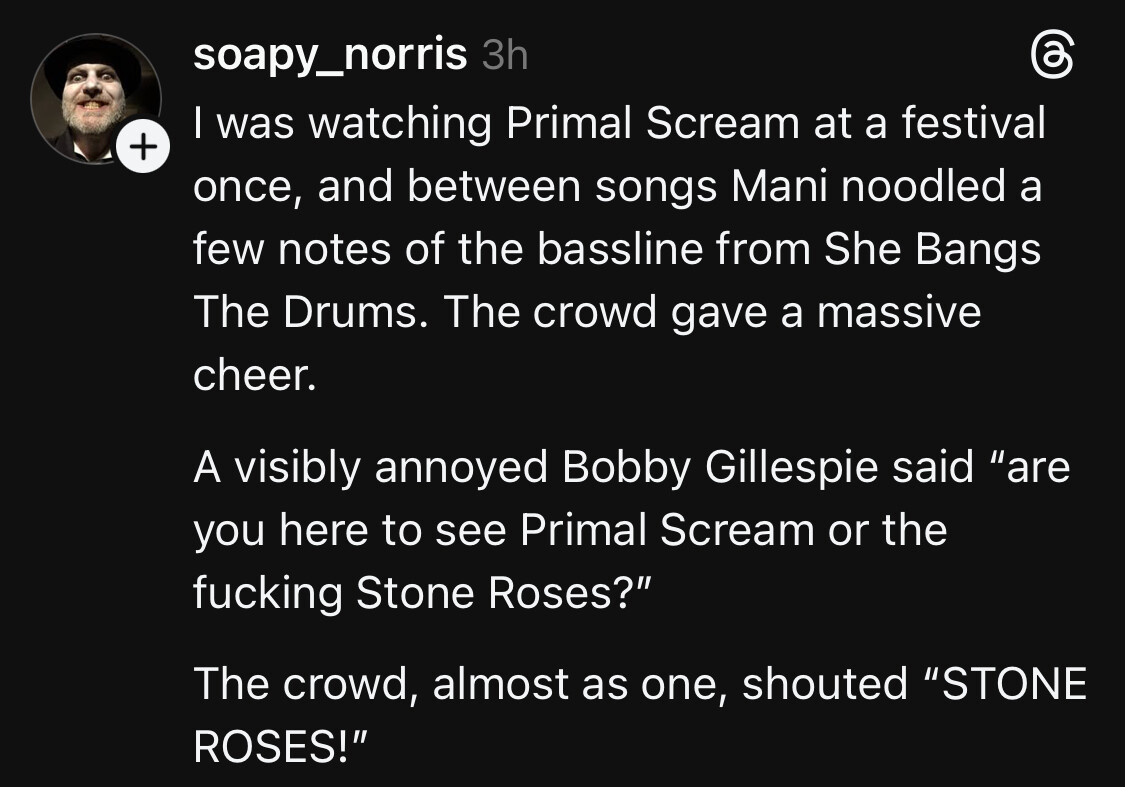
Task: Open soapy_norris profile picture
Action: (96, 99)
